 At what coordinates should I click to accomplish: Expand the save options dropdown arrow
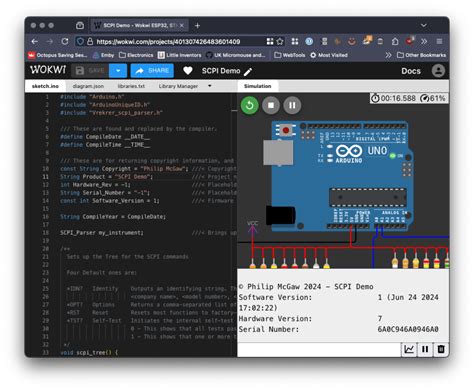coord(118,71)
